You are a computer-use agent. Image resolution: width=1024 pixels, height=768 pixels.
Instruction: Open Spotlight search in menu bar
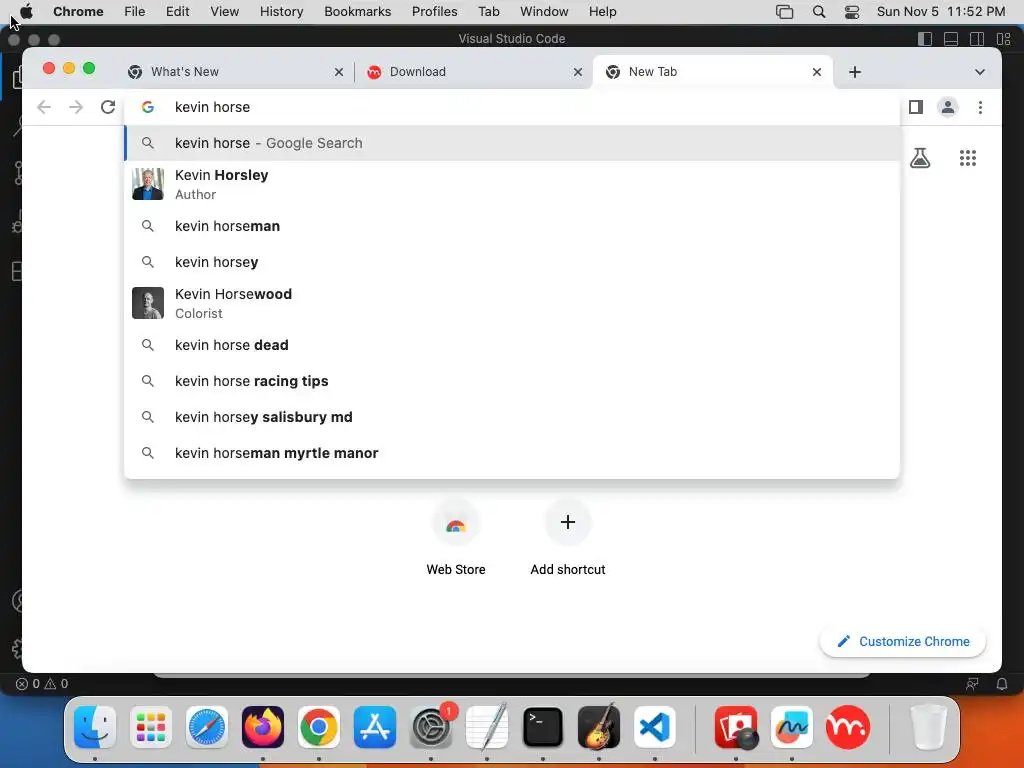click(819, 12)
